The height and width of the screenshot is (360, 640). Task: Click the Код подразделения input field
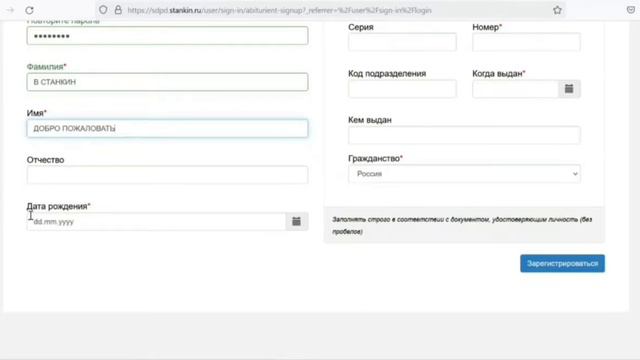(x=402, y=89)
